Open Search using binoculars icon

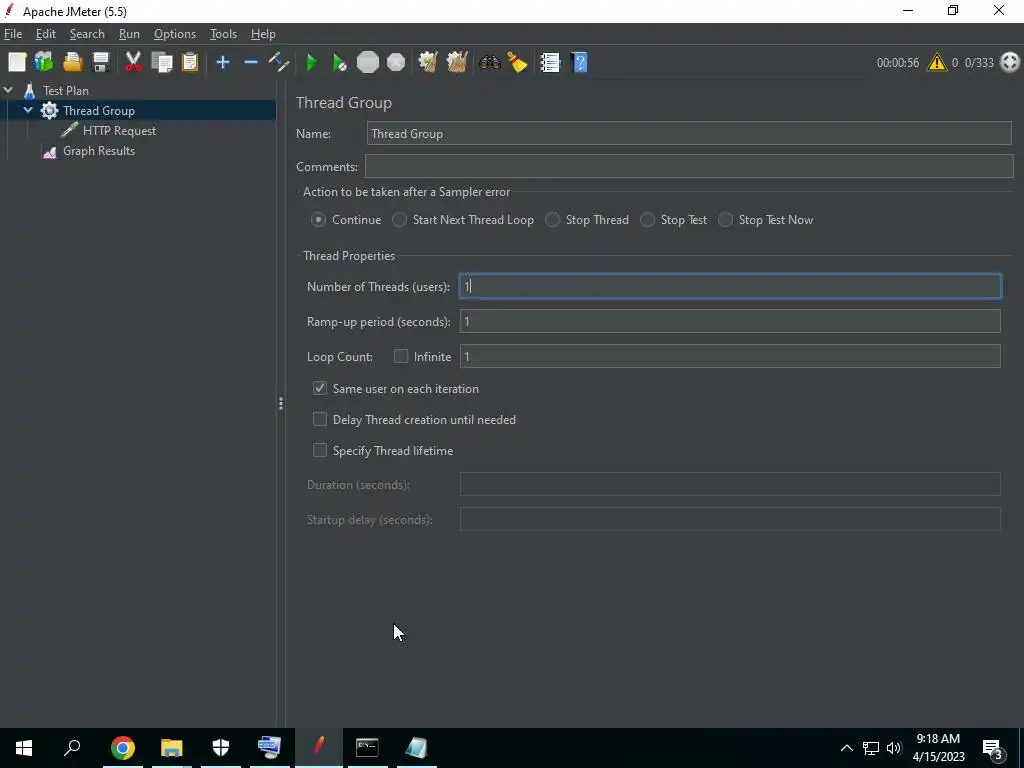489,63
